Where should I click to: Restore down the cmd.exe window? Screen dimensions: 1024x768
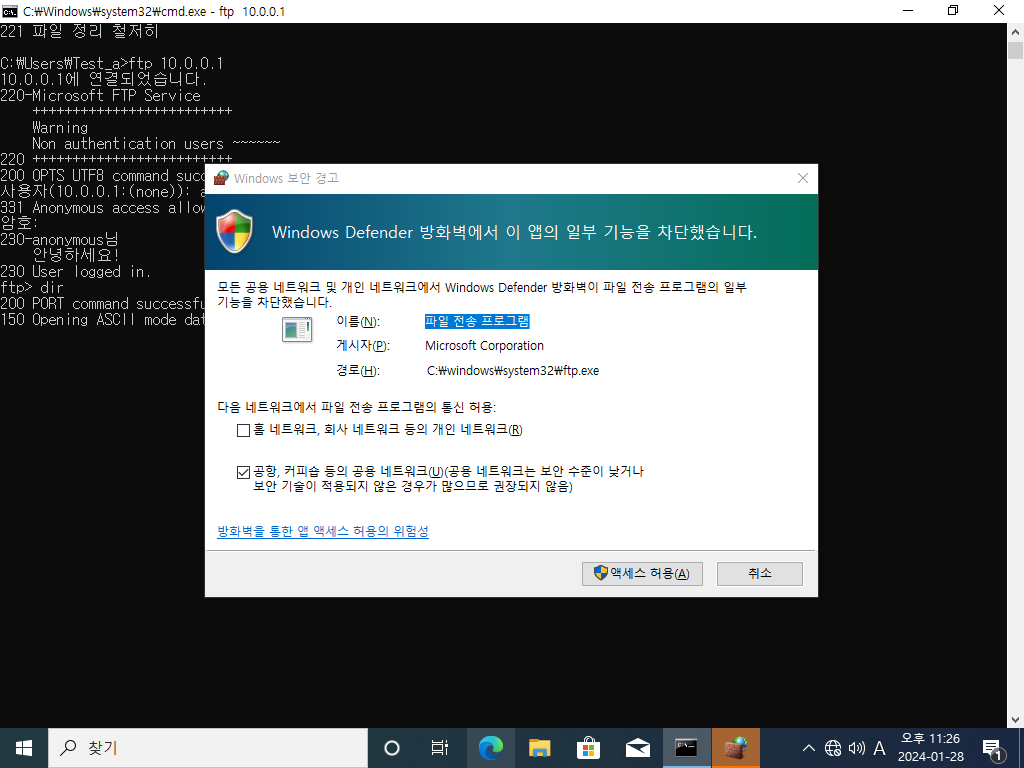click(953, 11)
